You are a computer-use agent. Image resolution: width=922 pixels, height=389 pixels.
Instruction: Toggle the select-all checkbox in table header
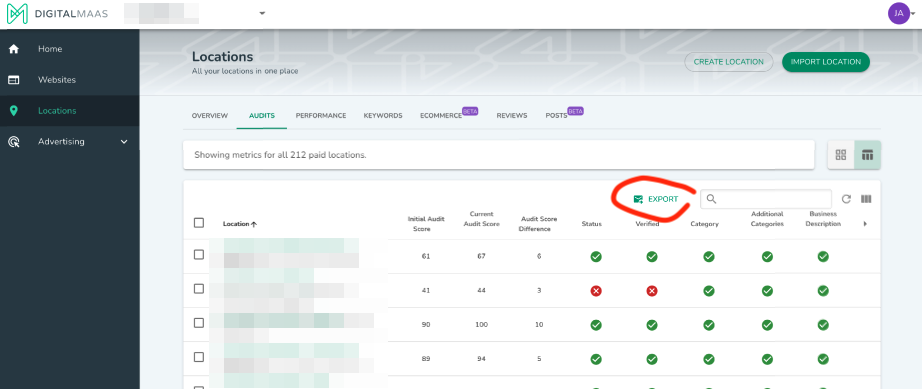pyautogui.click(x=199, y=223)
